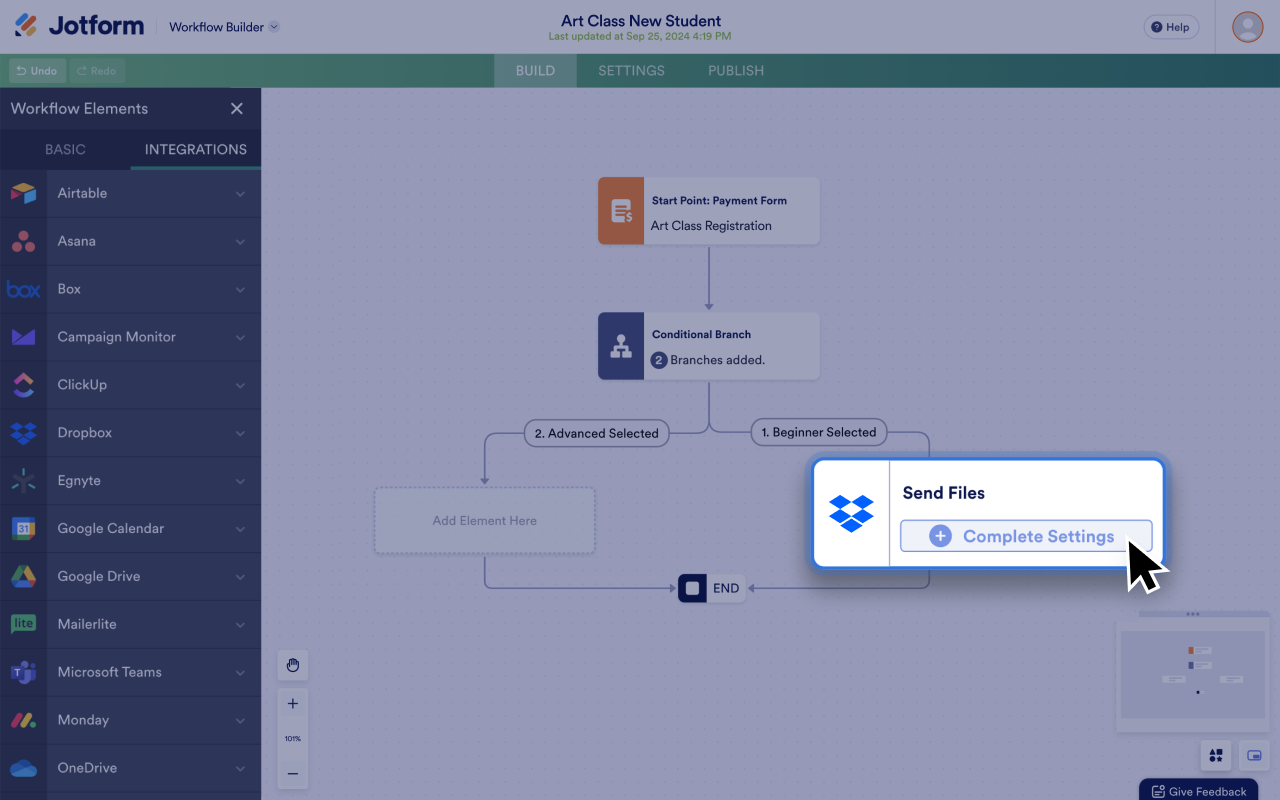Expand the Google Drive chevron
Viewport: 1280px width, 800px height.
tap(240, 577)
